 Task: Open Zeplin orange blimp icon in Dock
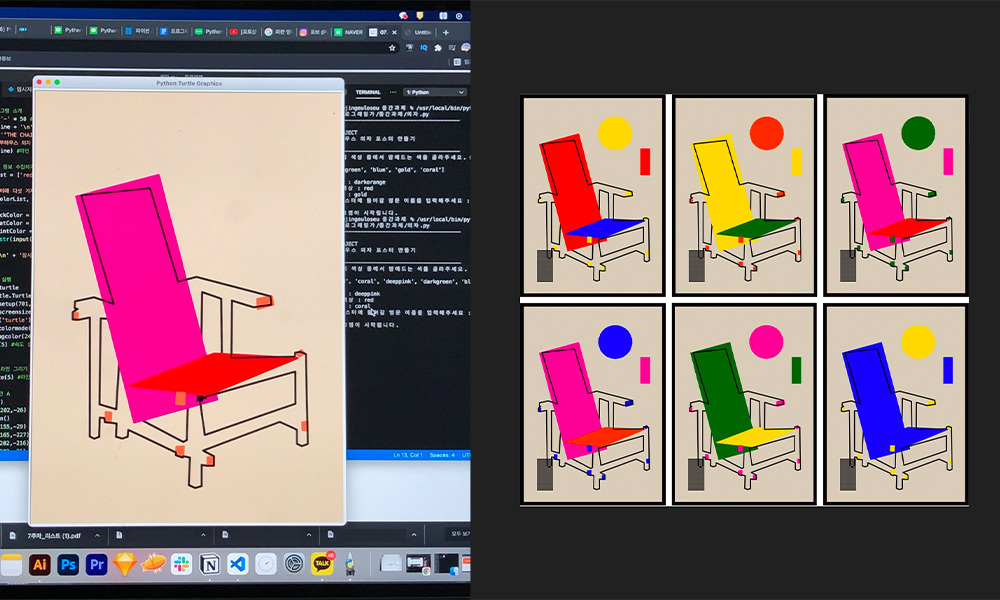tap(153, 564)
